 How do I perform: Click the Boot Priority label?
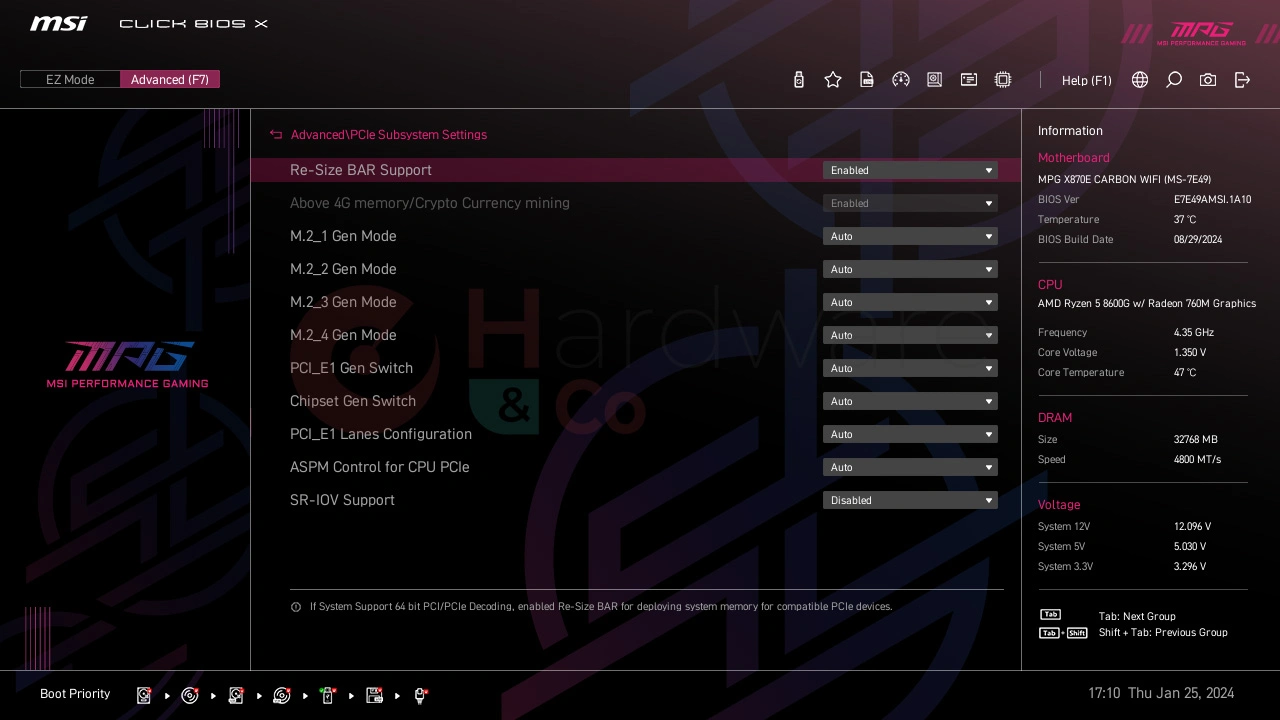75,694
